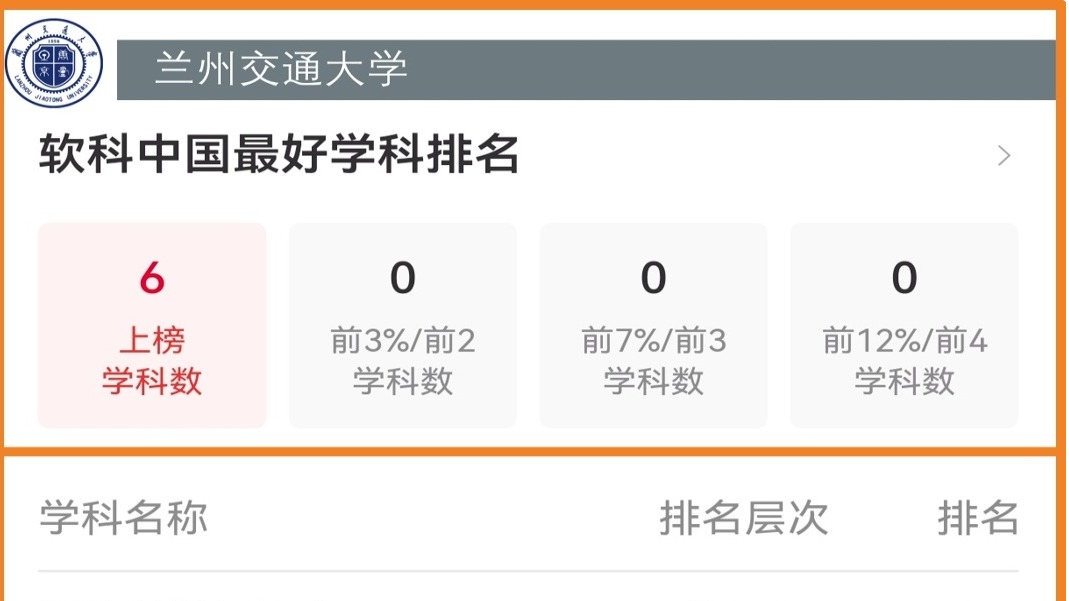The height and width of the screenshot is (601, 1069).
Task: Choose the 前7%/前3 学科数 label
Action: pyautogui.click(x=654, y=362)
